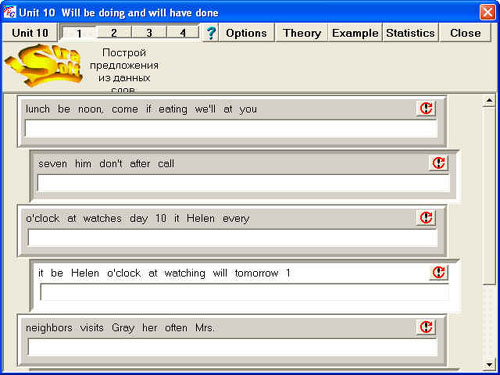The height and width of the screenshot is (375, 500).
Task: Switch to exercise tab 3
Action: pos(149,33)
